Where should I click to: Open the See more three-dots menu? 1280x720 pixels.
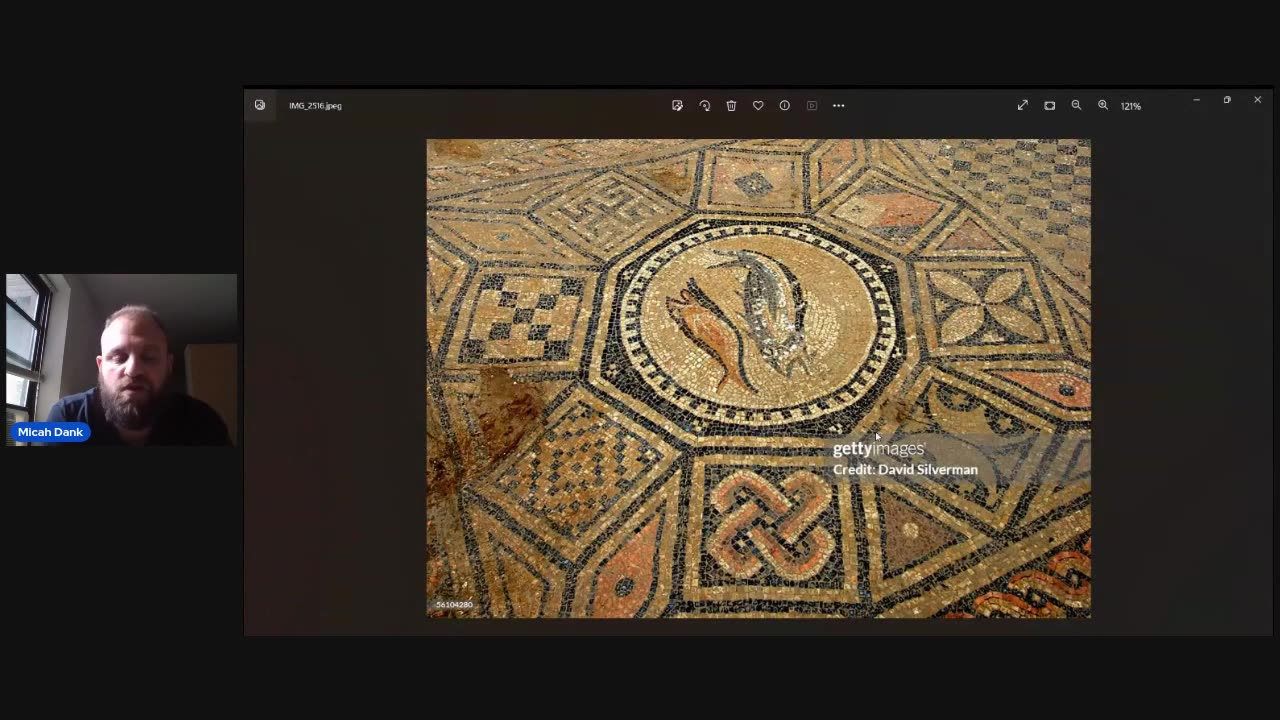[839, 105]
